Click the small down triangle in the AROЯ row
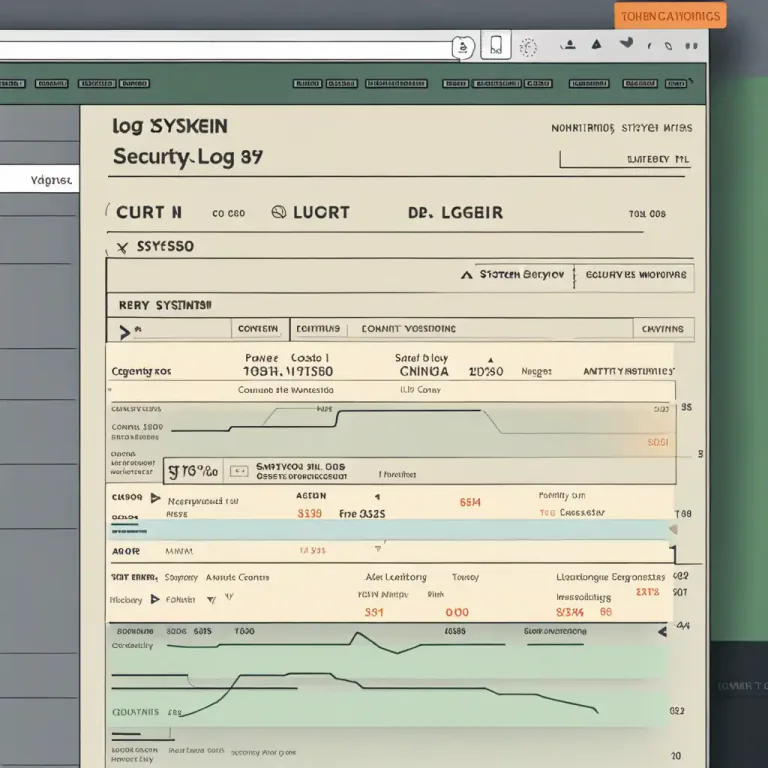 pyautogui.click(x=378, y=549)
